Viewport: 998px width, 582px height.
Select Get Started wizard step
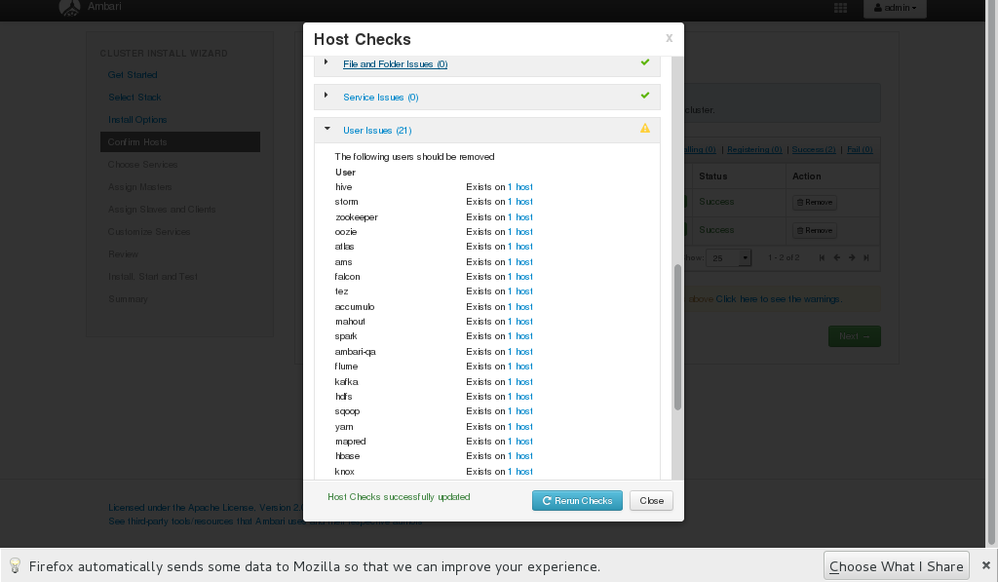coord(132,75)
